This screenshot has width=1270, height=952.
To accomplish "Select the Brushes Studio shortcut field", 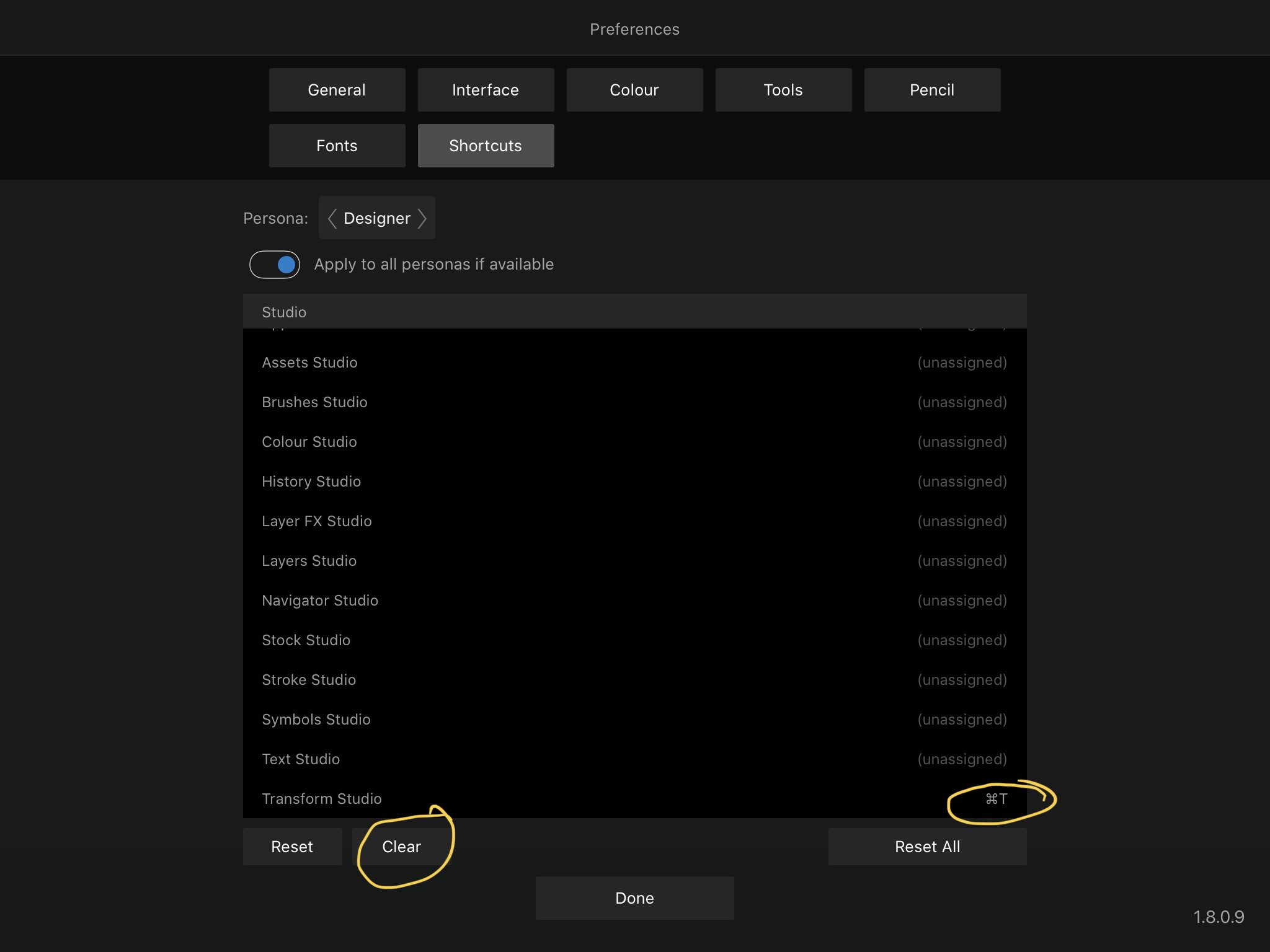I will [961, 402].
